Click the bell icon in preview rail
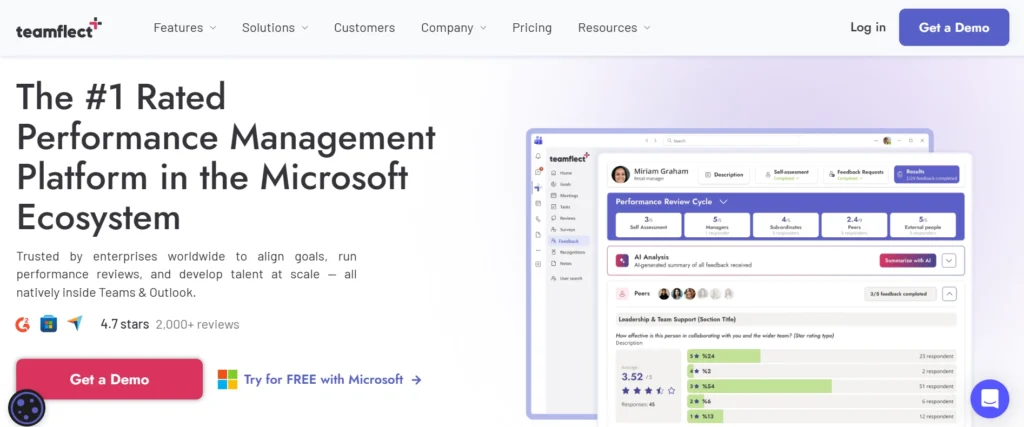The height and width of the screenshot is (427, 1024). click(x=538, y=157)
